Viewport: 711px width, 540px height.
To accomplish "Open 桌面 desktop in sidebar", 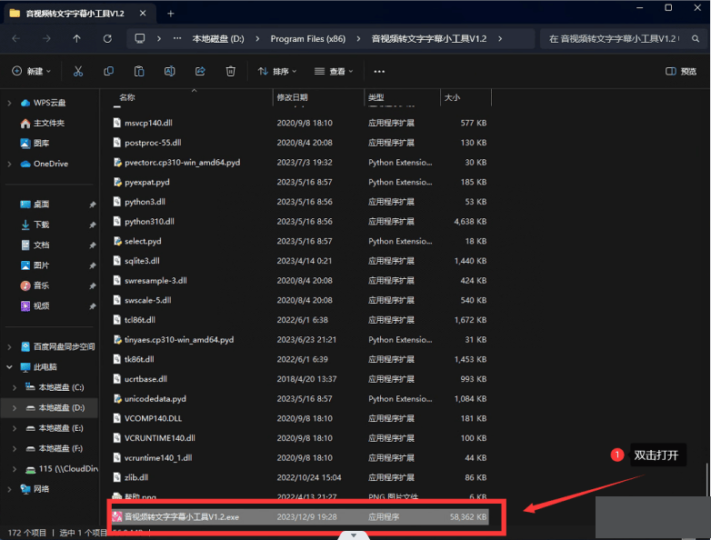I will tap(35, 204).
